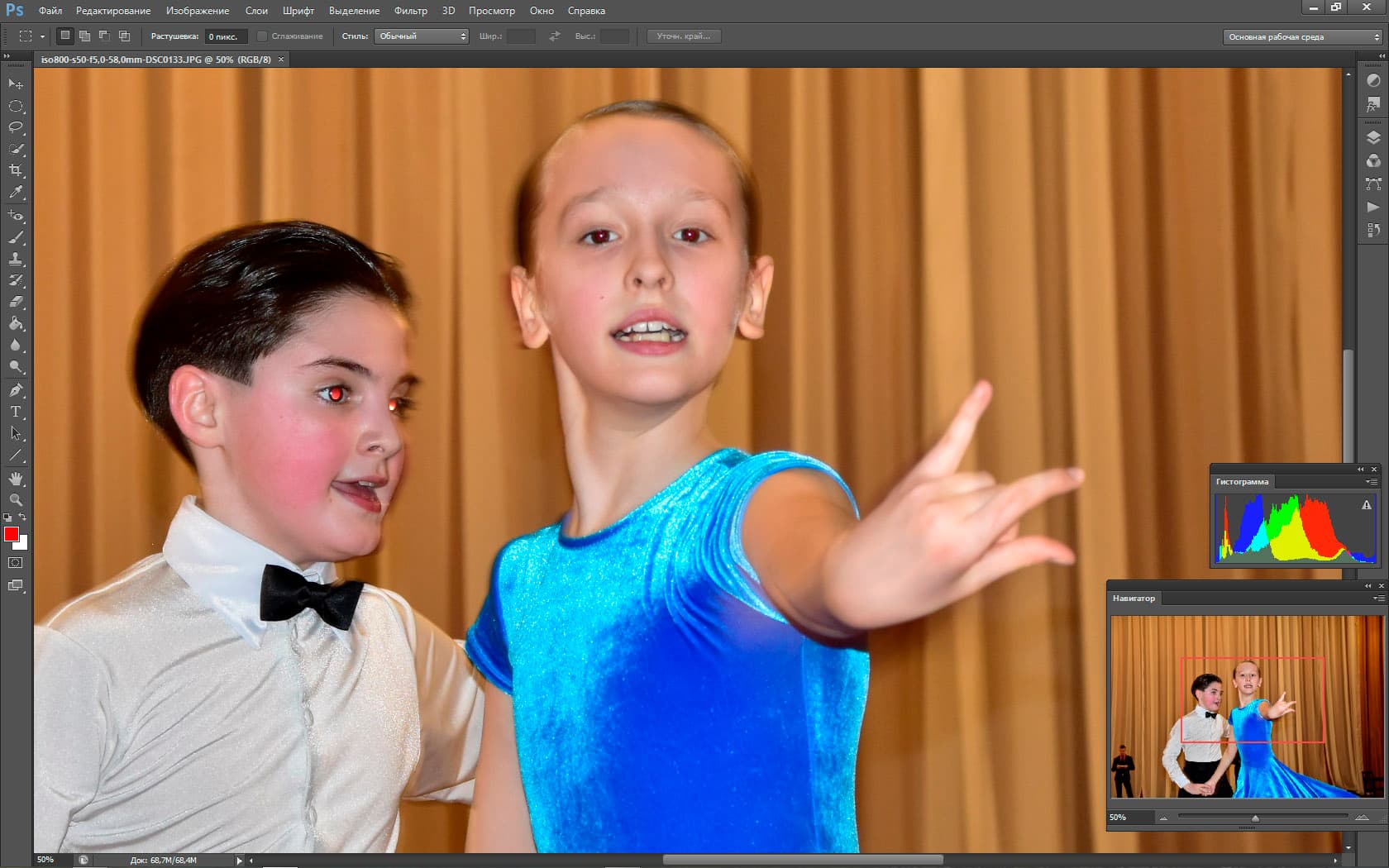This screenshot has height=868, width=1389.
Task: Change the screen mode
Action: 16,585
